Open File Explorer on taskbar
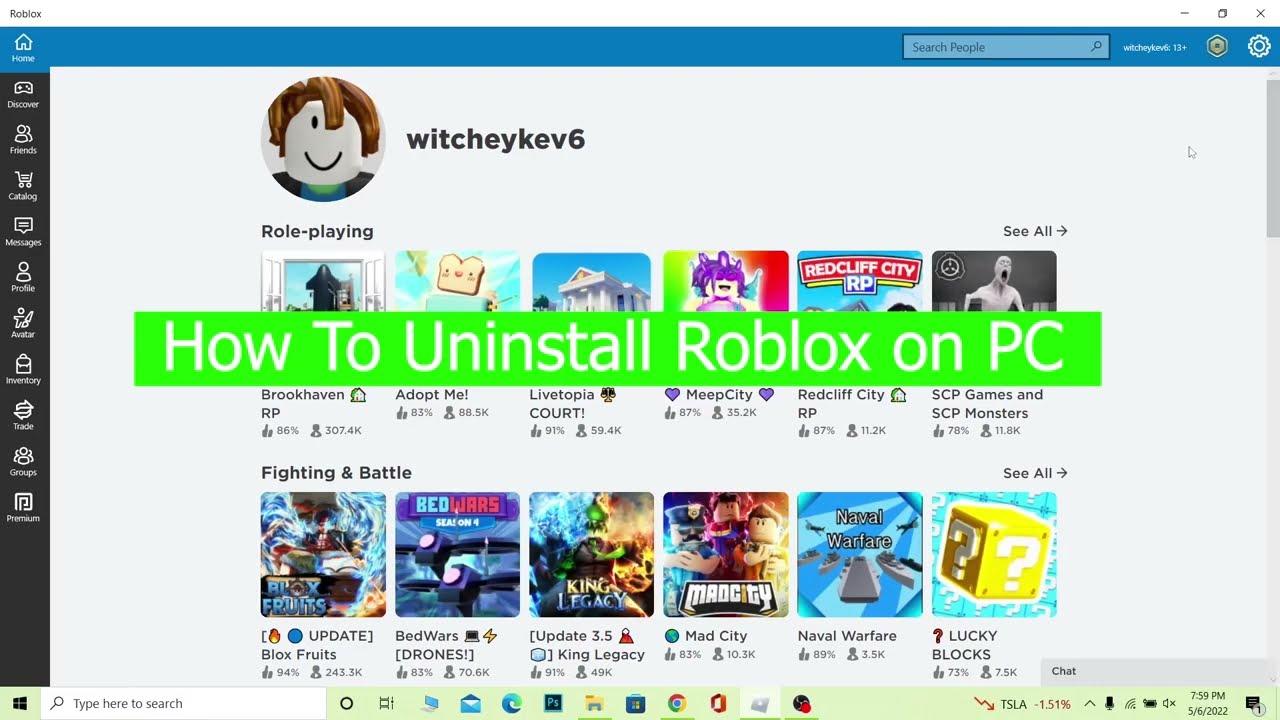This screenshot has width=1280, height=720. point(594,703)
